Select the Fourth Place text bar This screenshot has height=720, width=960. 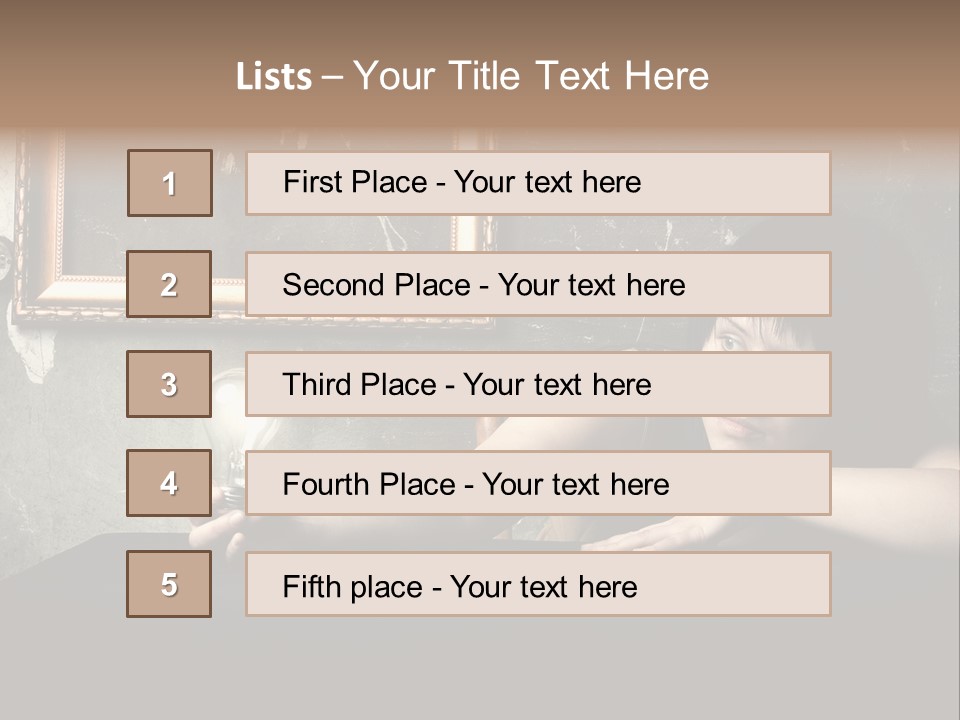pos(538,484)
